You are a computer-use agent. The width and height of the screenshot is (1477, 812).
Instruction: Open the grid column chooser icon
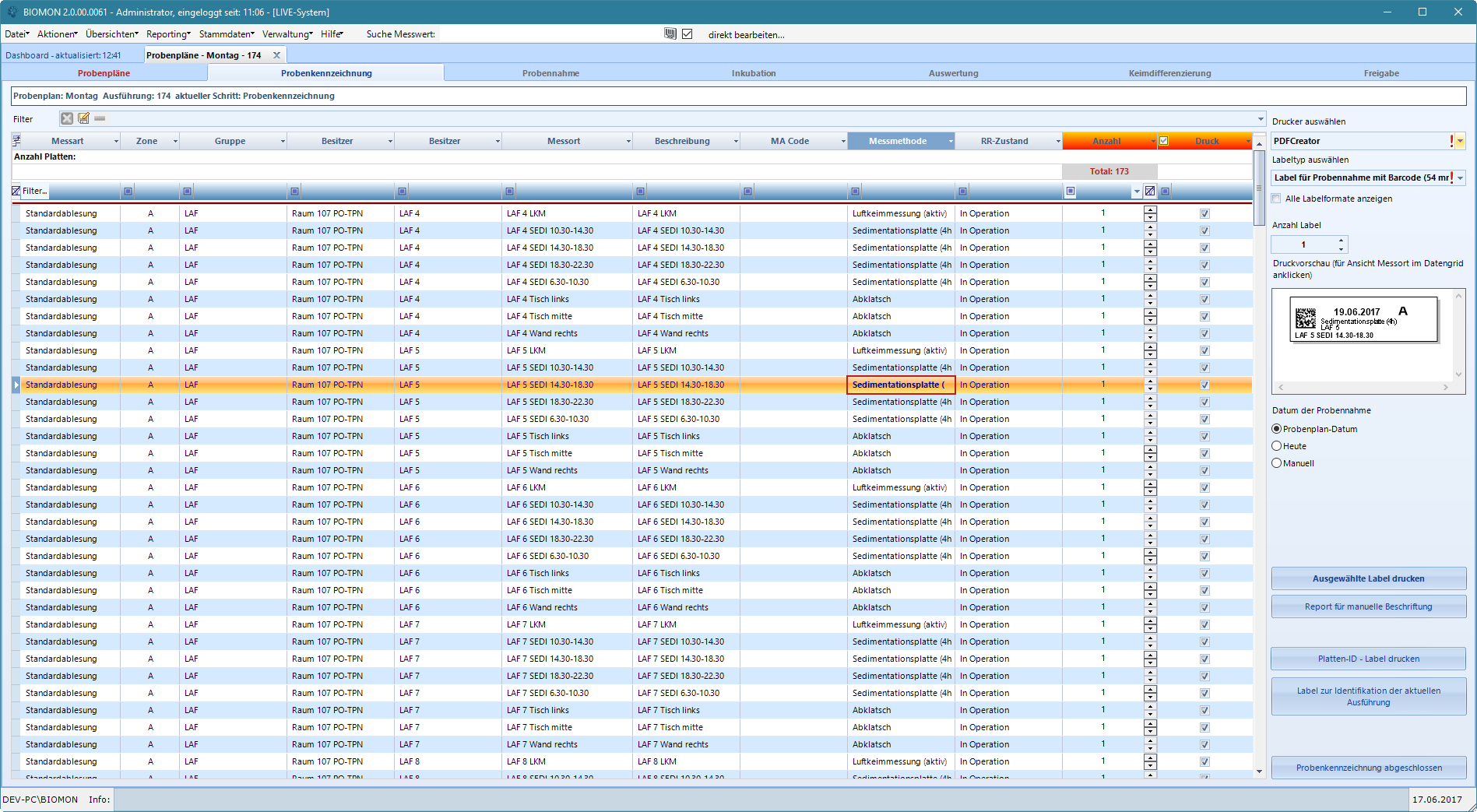click(x=16, y=141)
